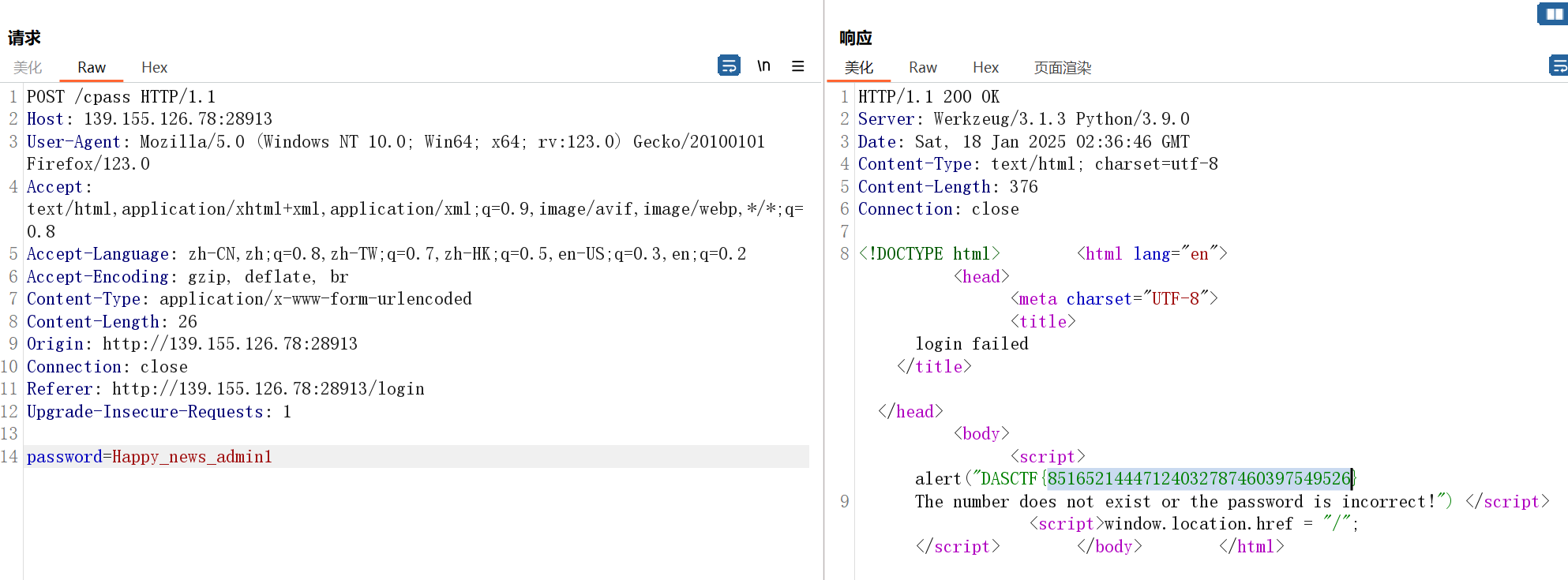Click the Upgrade-Insecure-Requests header line
The image size is (1568, 580).
[159, 412]
